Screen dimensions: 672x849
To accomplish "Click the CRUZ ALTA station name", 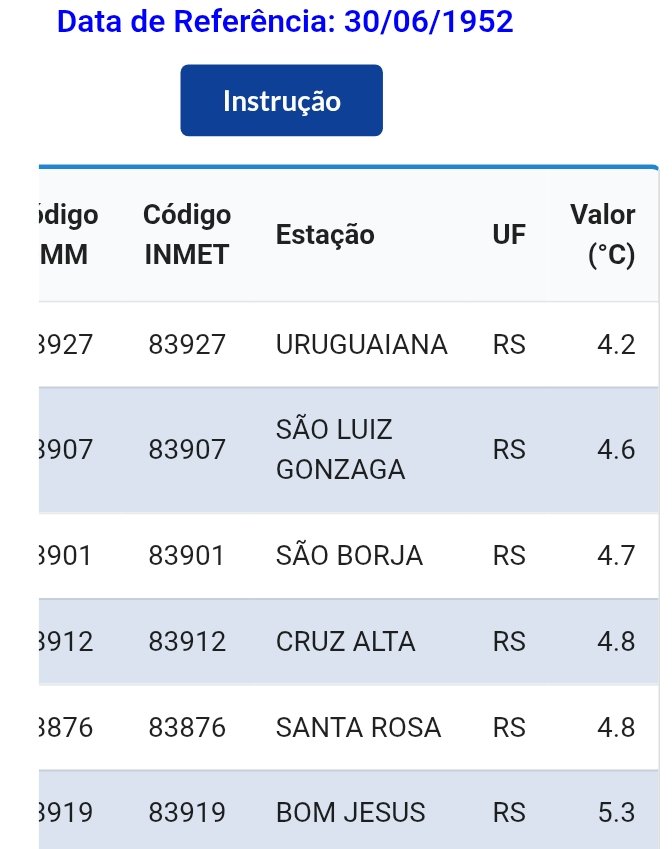I will click(345, 641).
